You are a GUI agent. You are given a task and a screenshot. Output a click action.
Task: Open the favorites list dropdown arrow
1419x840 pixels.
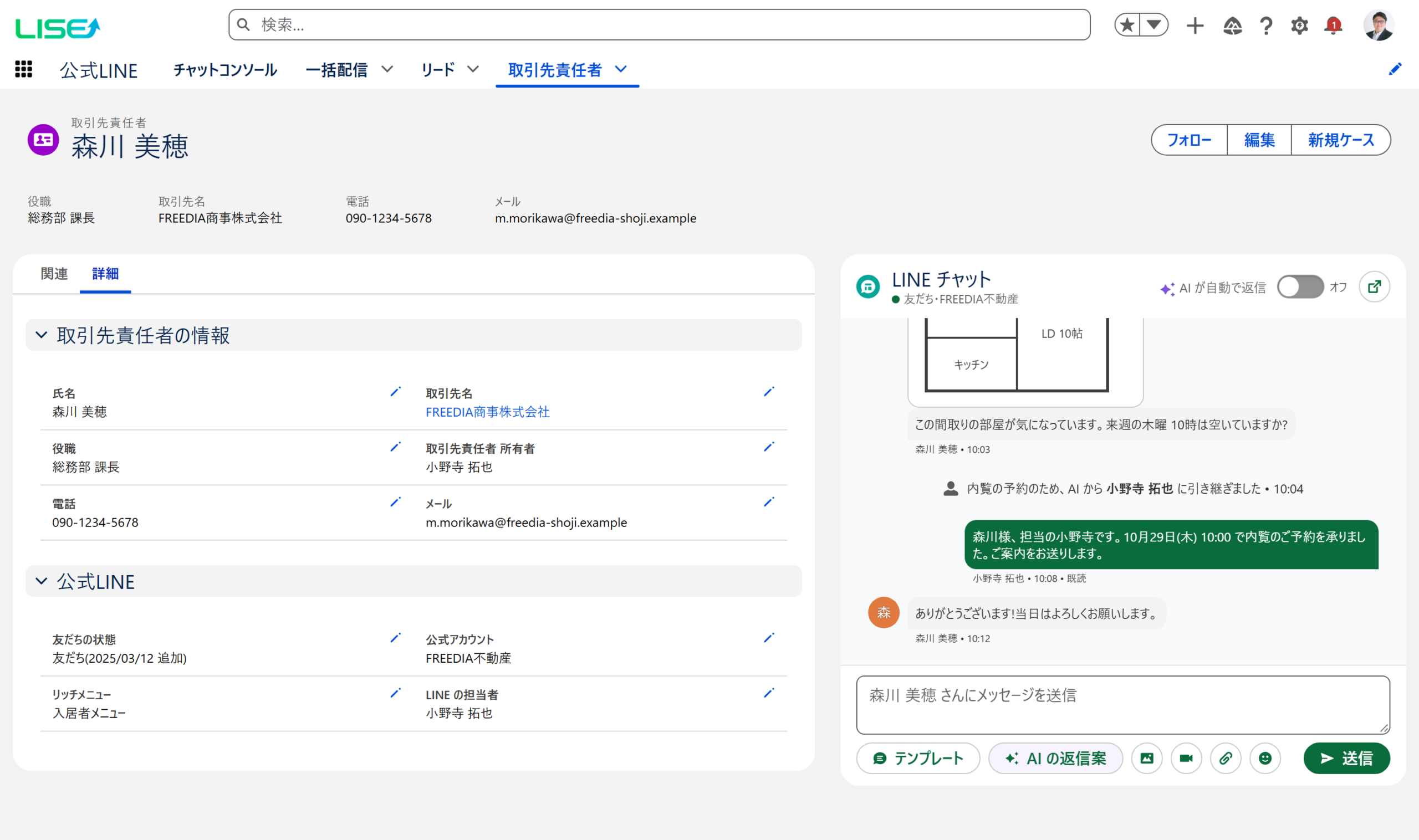tap(1154, 25)
